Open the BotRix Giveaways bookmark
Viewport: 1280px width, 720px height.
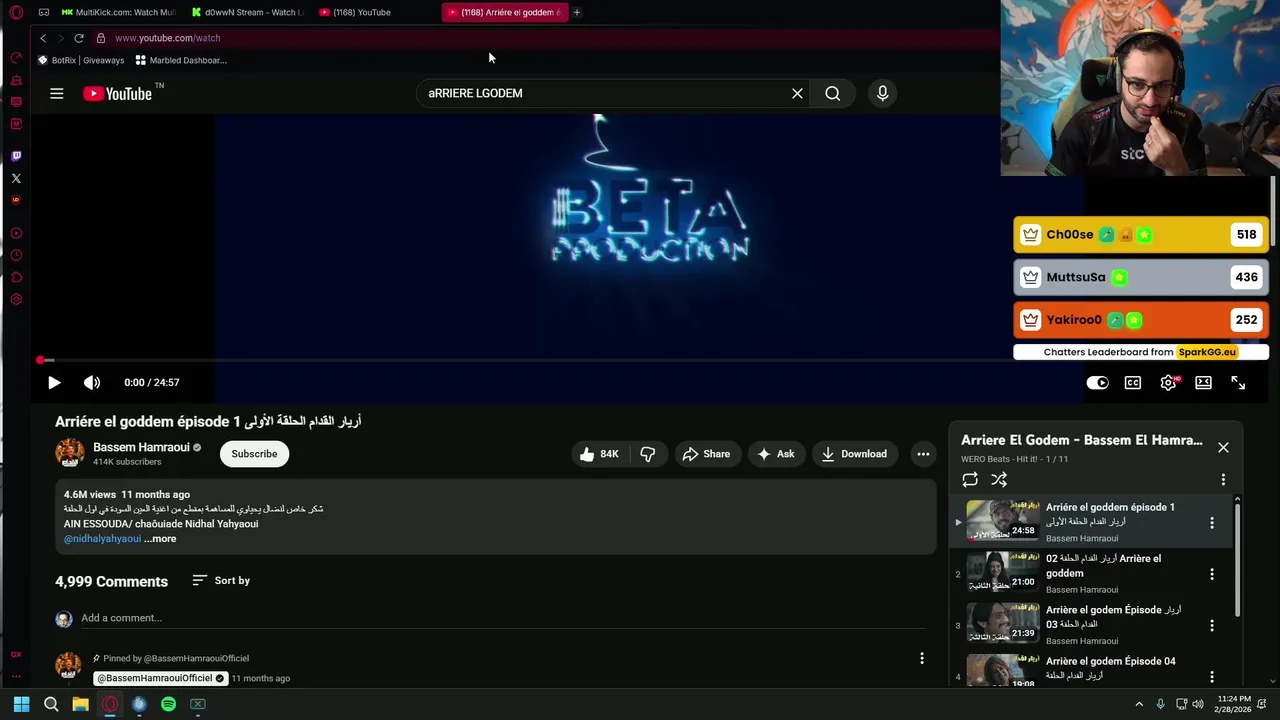point(81,60)
